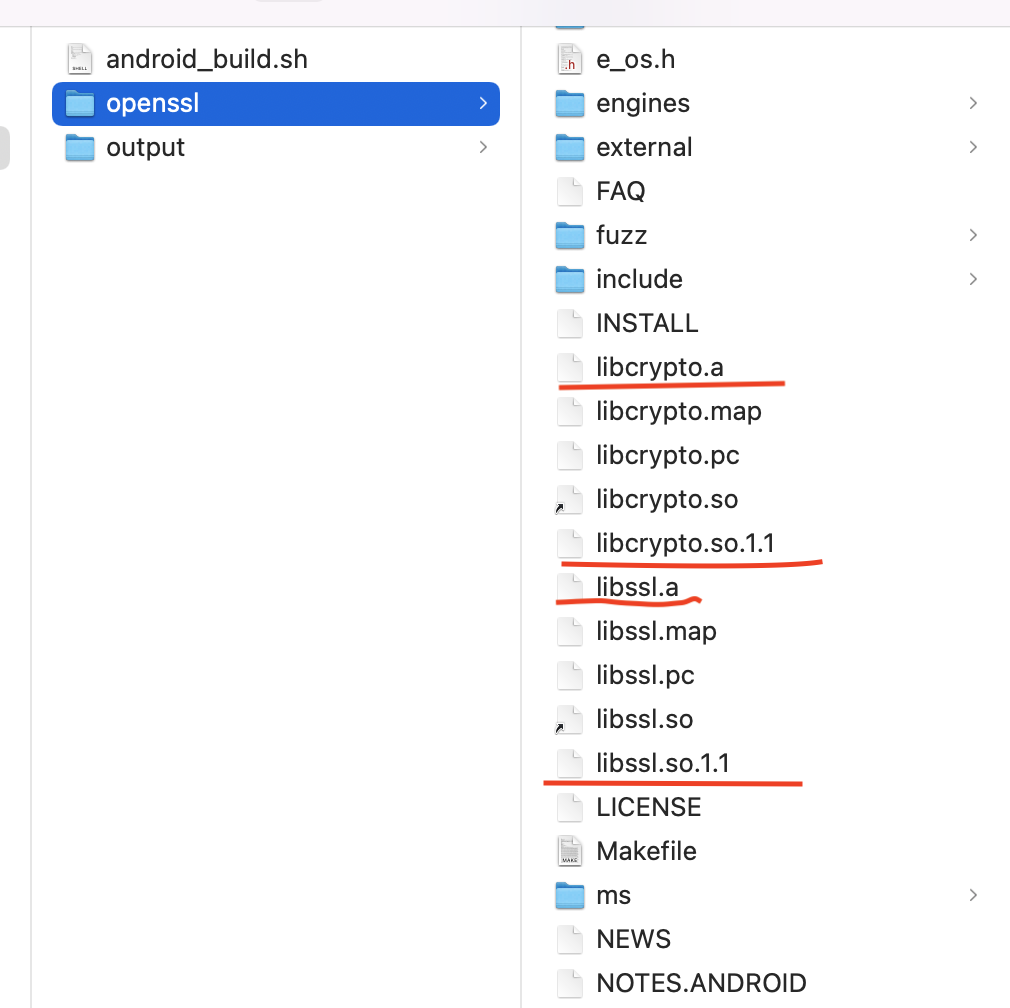Expand the chevron next to output
The width and height of the screenshot is (1010, 1008).
483,147
